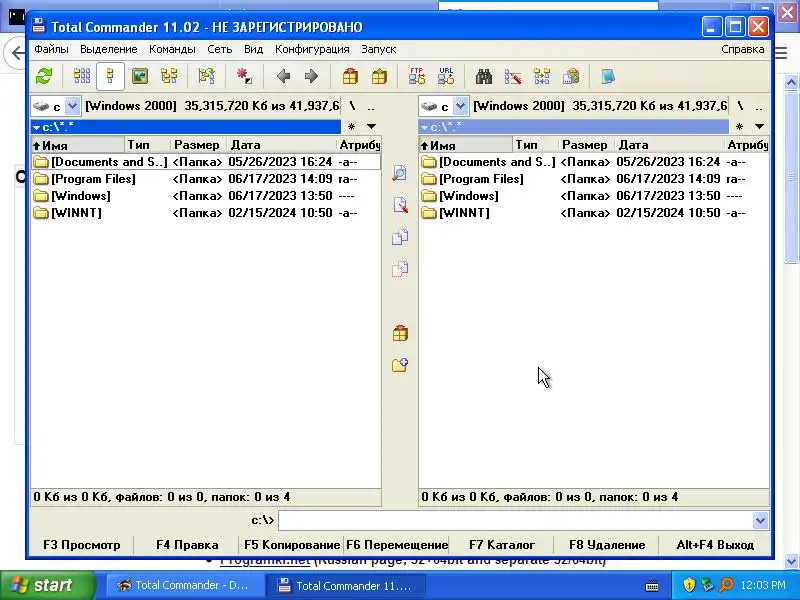Click the unpack files toolbar icon
Screen dimensions: 800x600
point(379,77)
